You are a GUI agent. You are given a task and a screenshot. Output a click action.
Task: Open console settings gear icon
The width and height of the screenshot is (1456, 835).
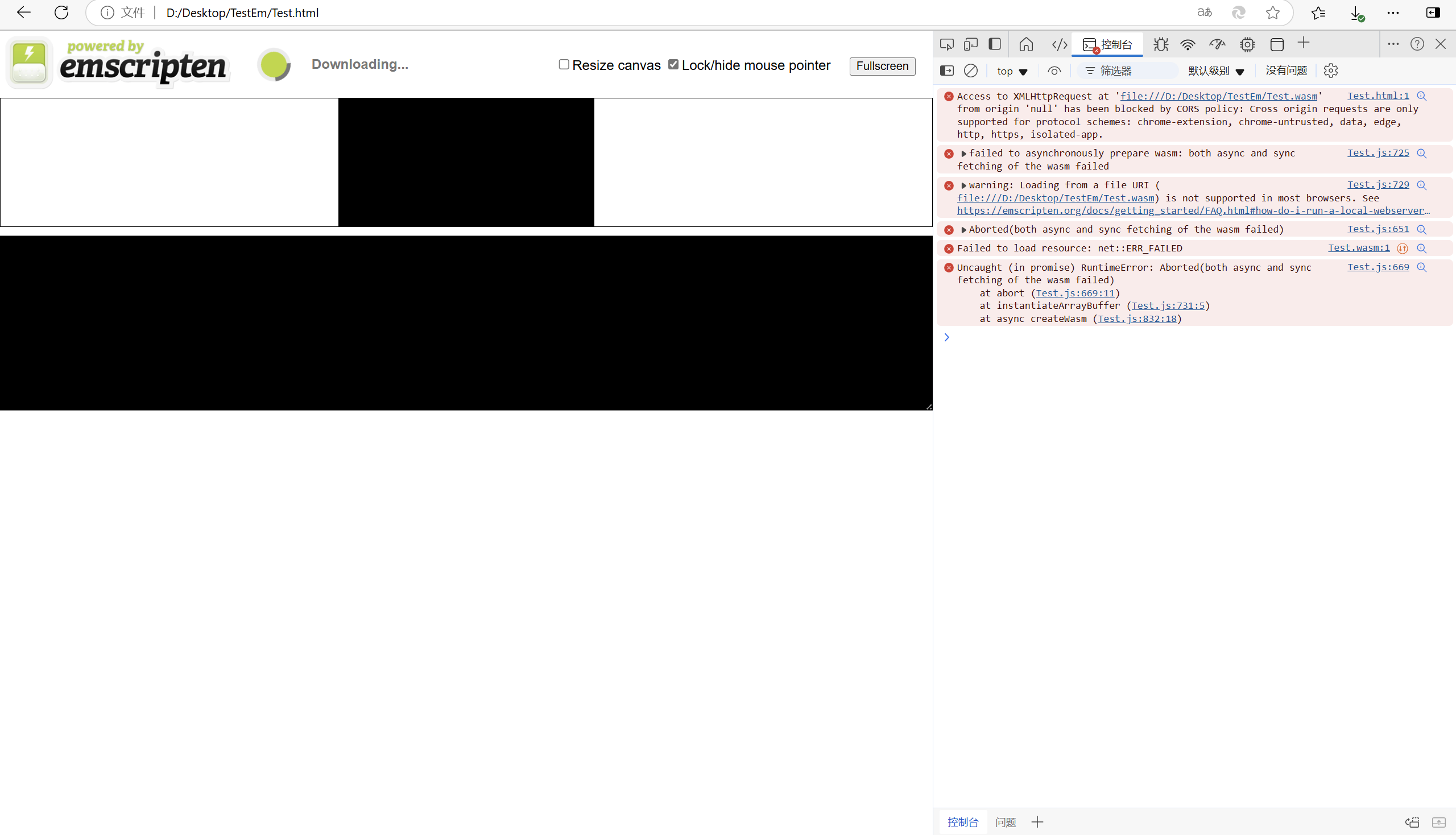[x=1330, y=71]
